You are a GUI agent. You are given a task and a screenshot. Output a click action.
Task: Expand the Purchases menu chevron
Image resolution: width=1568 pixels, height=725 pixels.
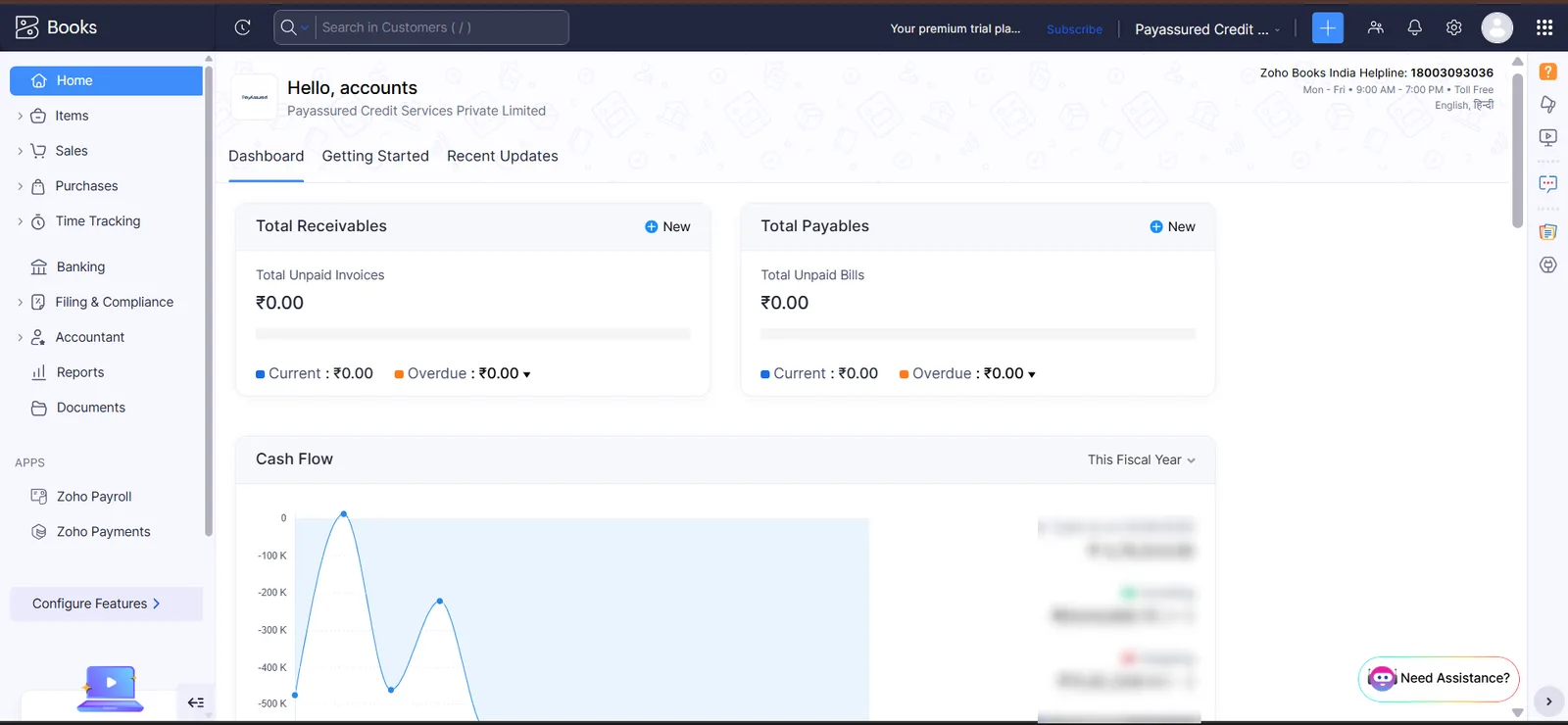(20, 186)
